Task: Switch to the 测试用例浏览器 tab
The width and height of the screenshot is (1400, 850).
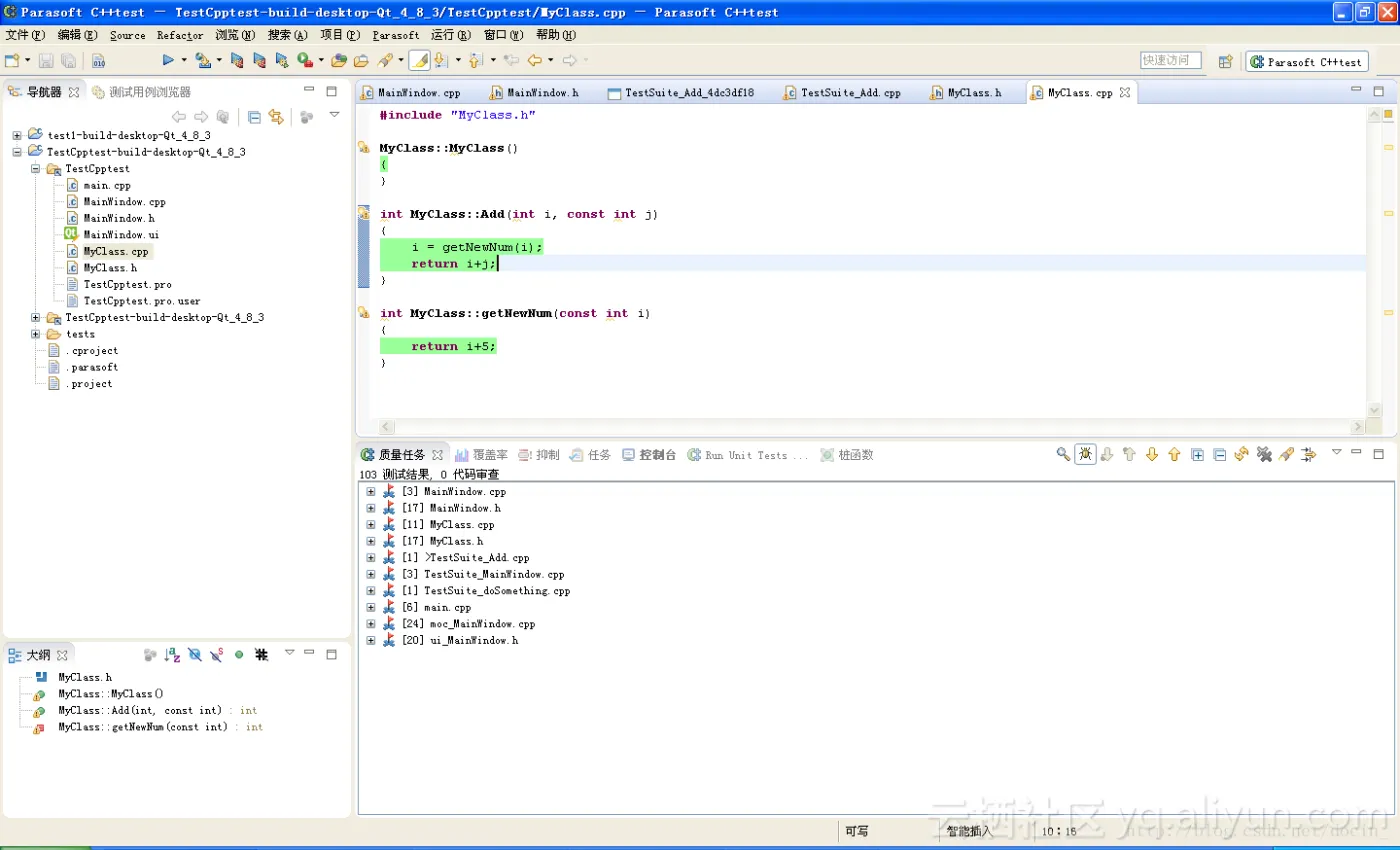Action: point(141,92)
